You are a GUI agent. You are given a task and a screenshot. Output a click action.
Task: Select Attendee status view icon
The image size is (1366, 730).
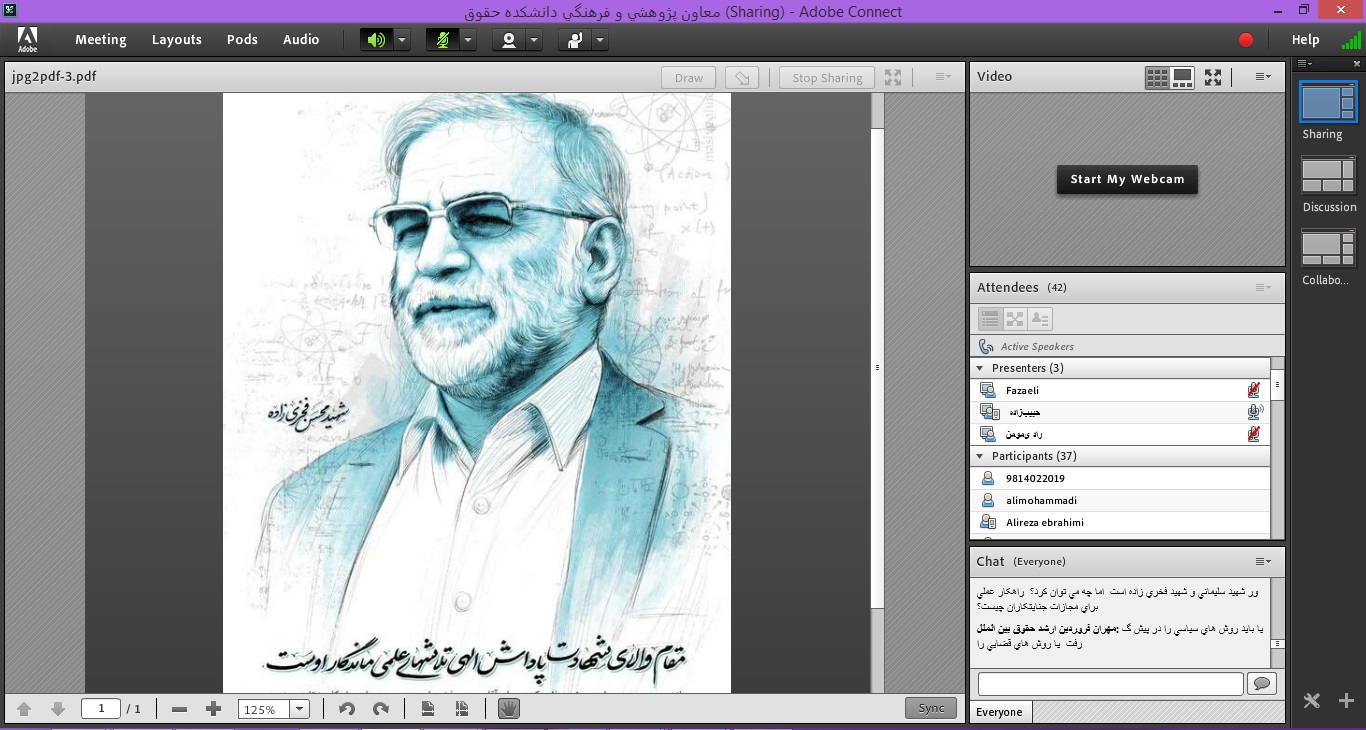coord(1040,319)
